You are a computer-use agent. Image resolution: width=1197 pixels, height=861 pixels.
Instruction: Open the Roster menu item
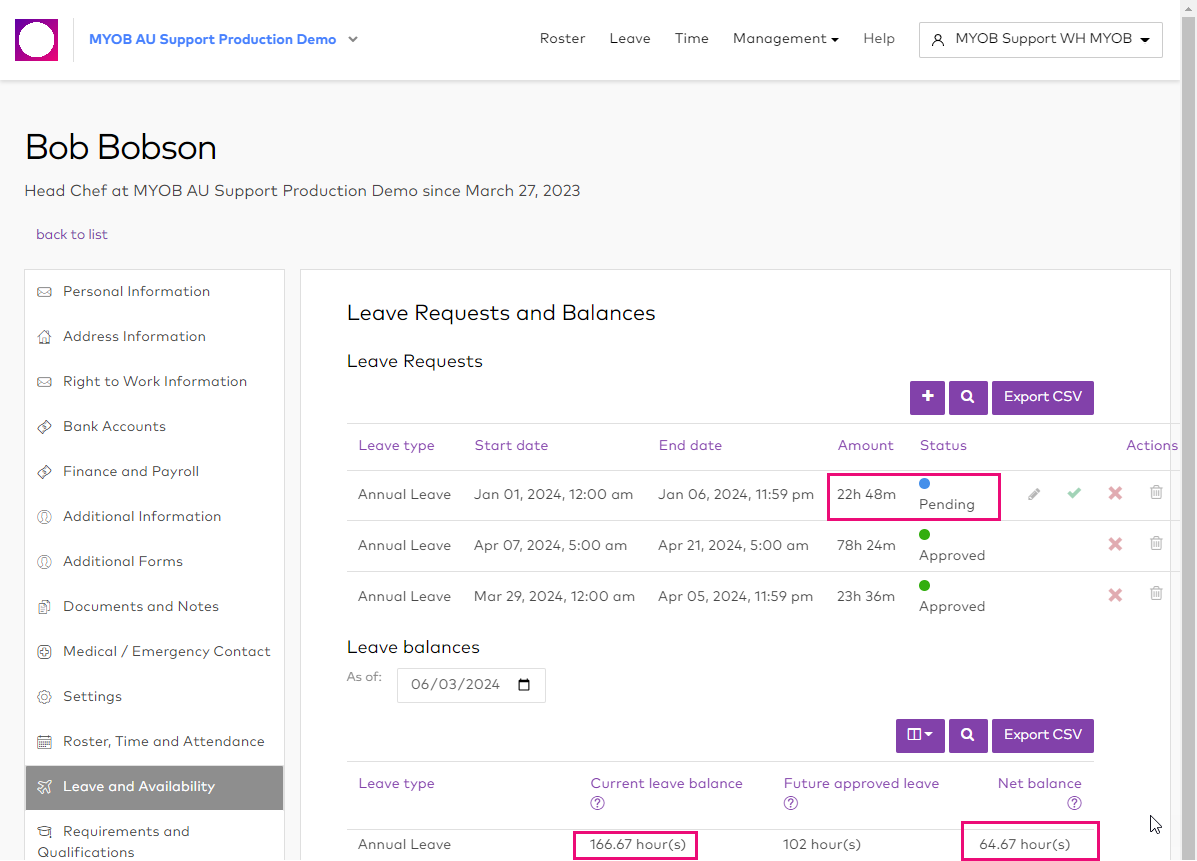click(x=562, y=39)
